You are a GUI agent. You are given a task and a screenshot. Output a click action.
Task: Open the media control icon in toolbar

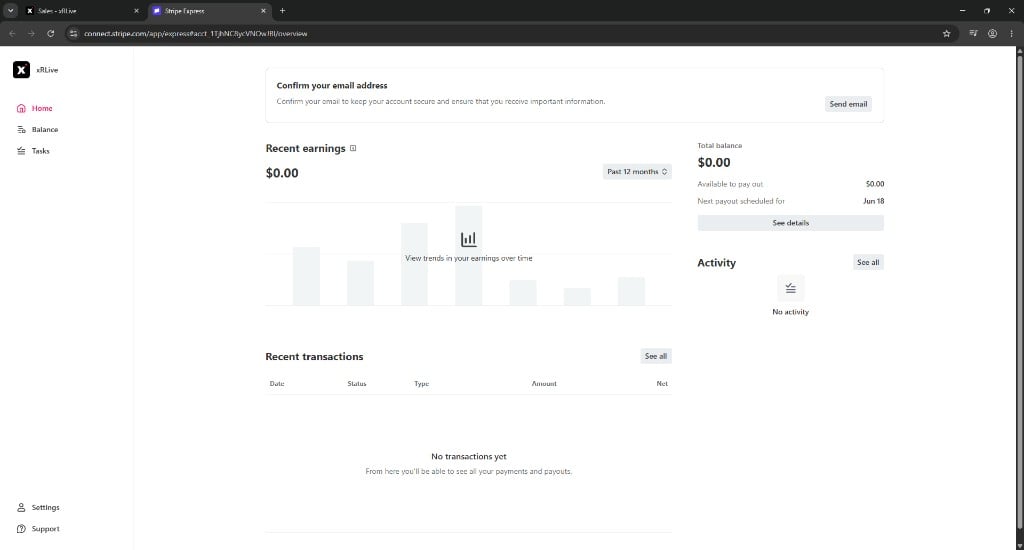[x=973, y=33]
